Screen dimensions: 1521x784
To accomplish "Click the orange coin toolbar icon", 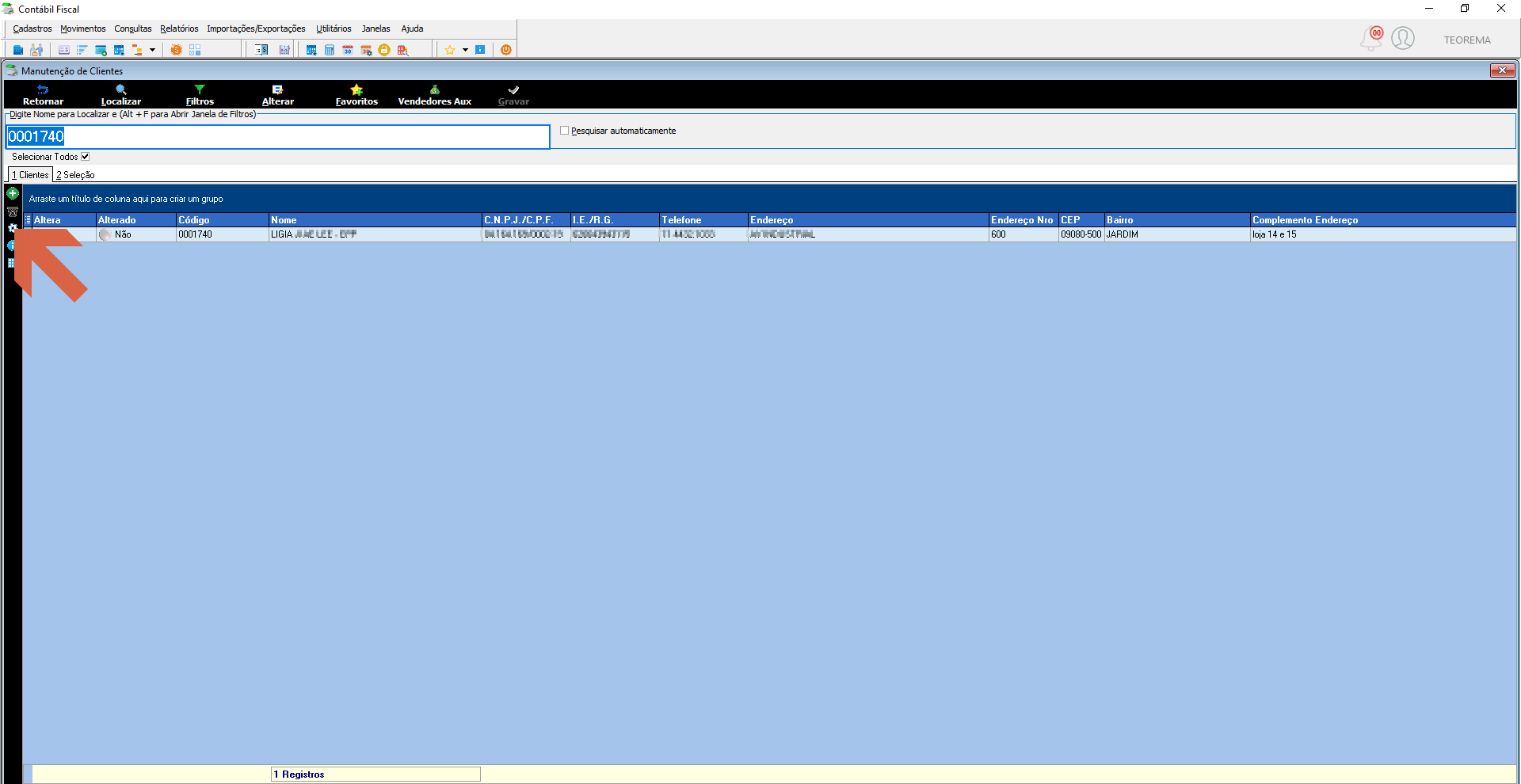I will [x=176, y=50].
